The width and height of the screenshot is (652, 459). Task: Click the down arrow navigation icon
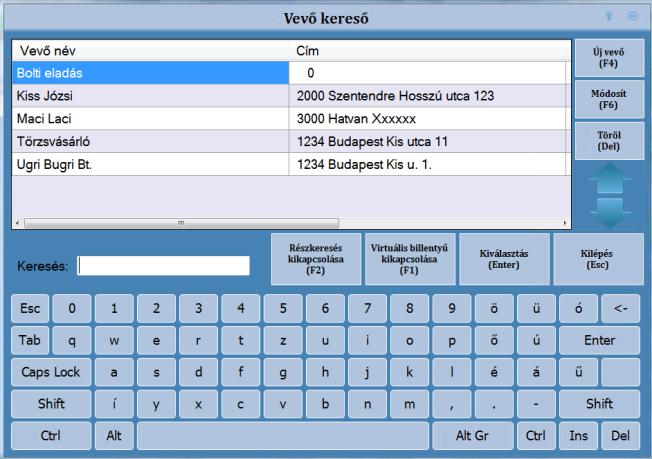tap(610, 212)
